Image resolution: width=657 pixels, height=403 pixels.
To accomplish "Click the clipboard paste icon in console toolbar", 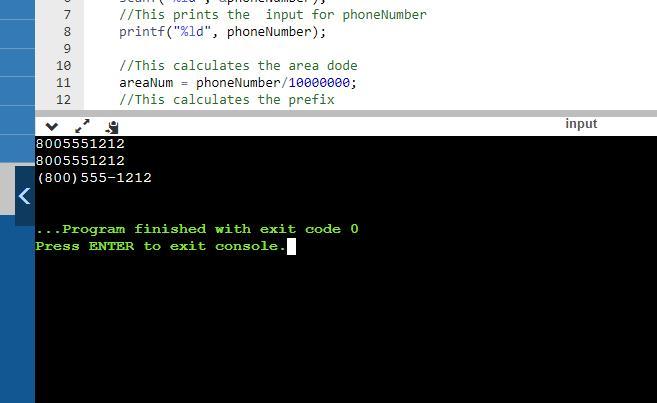I will tap(112, 127).
